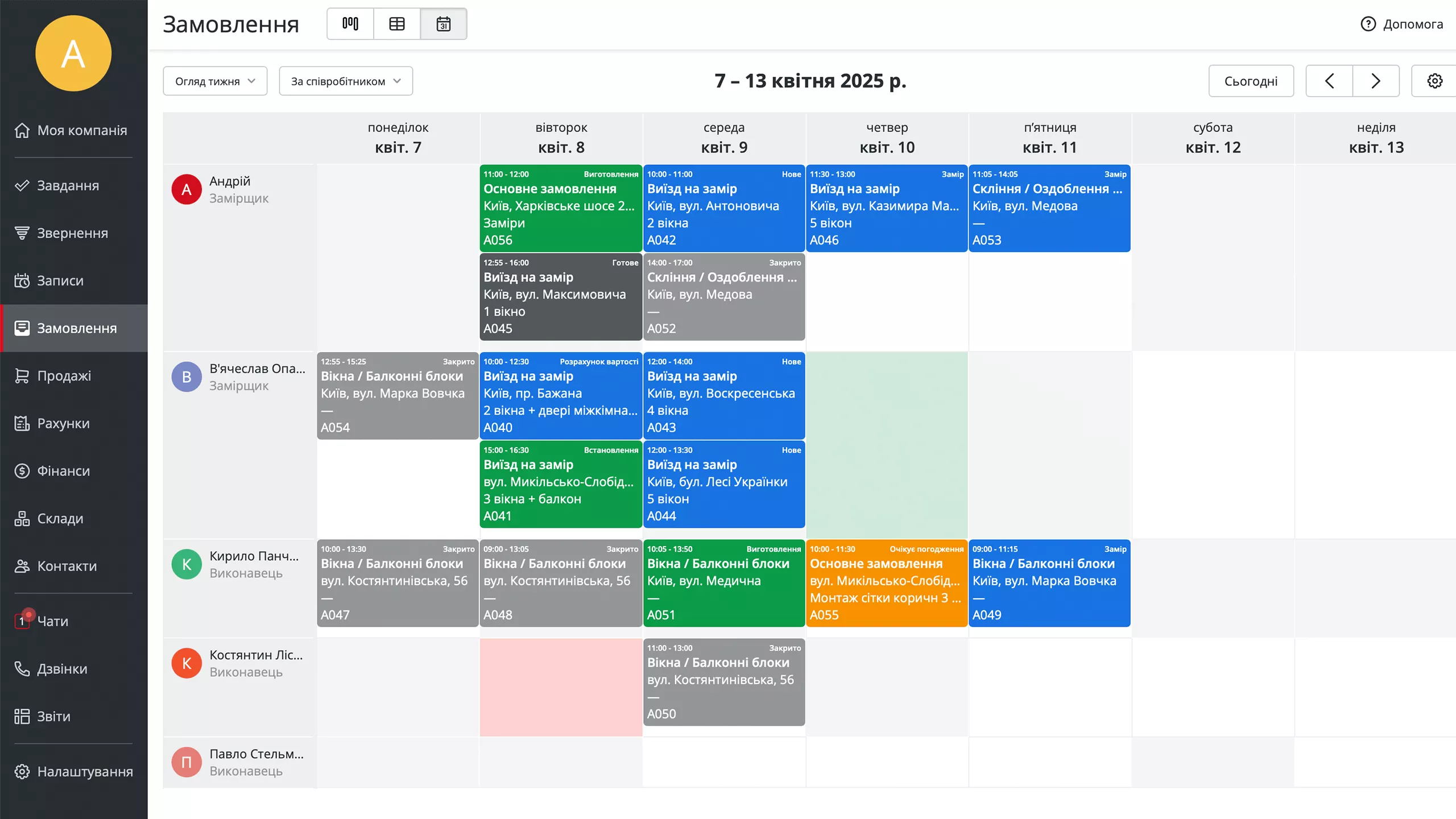The image size is (1456, 819).
Task: Open green order card A056
Action: [x=561, y=208]
